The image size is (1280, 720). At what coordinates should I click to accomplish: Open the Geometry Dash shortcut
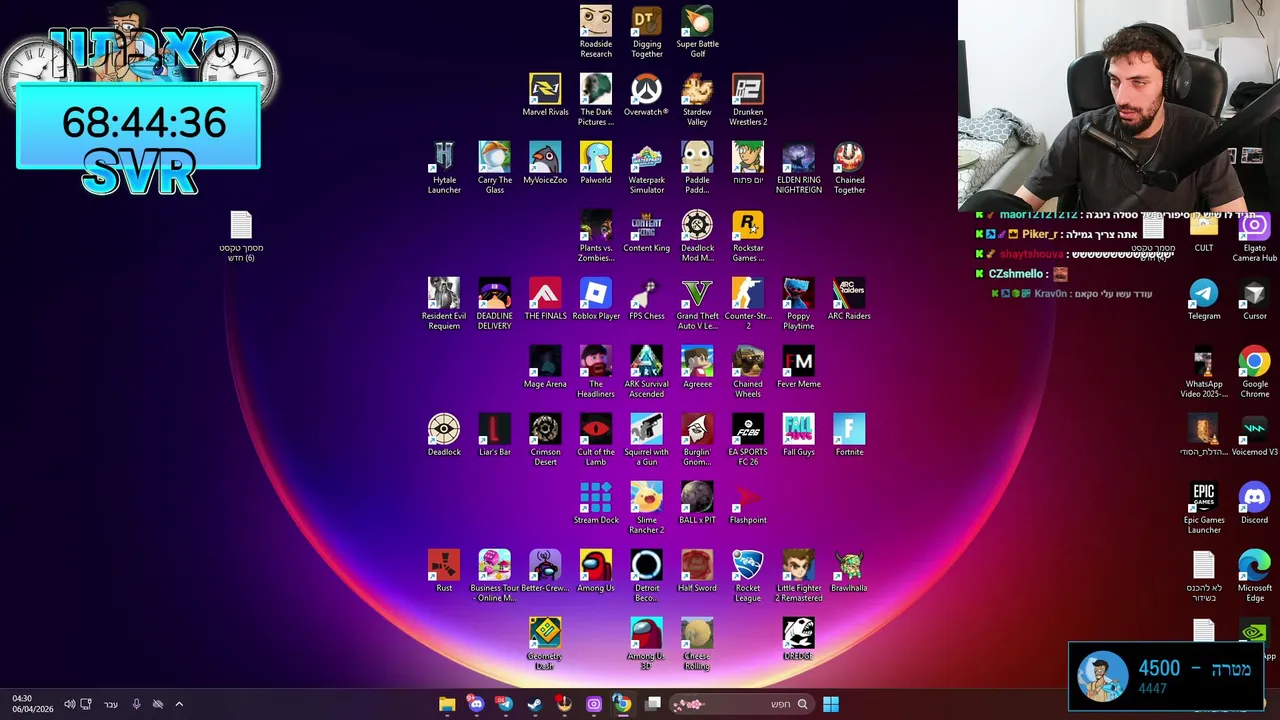click(x=545, y=643)
